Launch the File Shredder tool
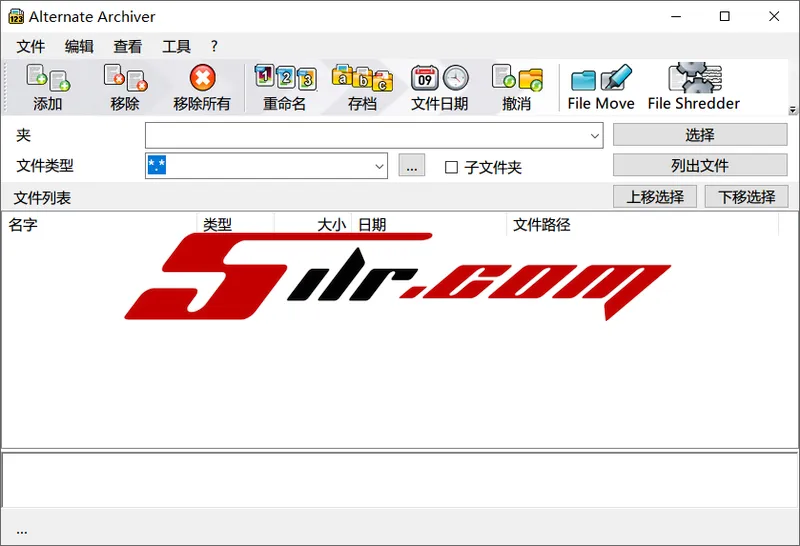Viewport: 800px width, 546px height. point(694,87)
